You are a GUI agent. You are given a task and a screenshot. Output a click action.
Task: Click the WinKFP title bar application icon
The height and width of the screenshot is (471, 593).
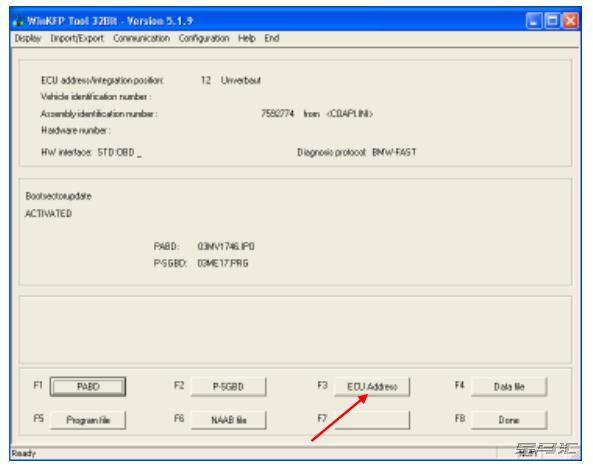[18, 21]
